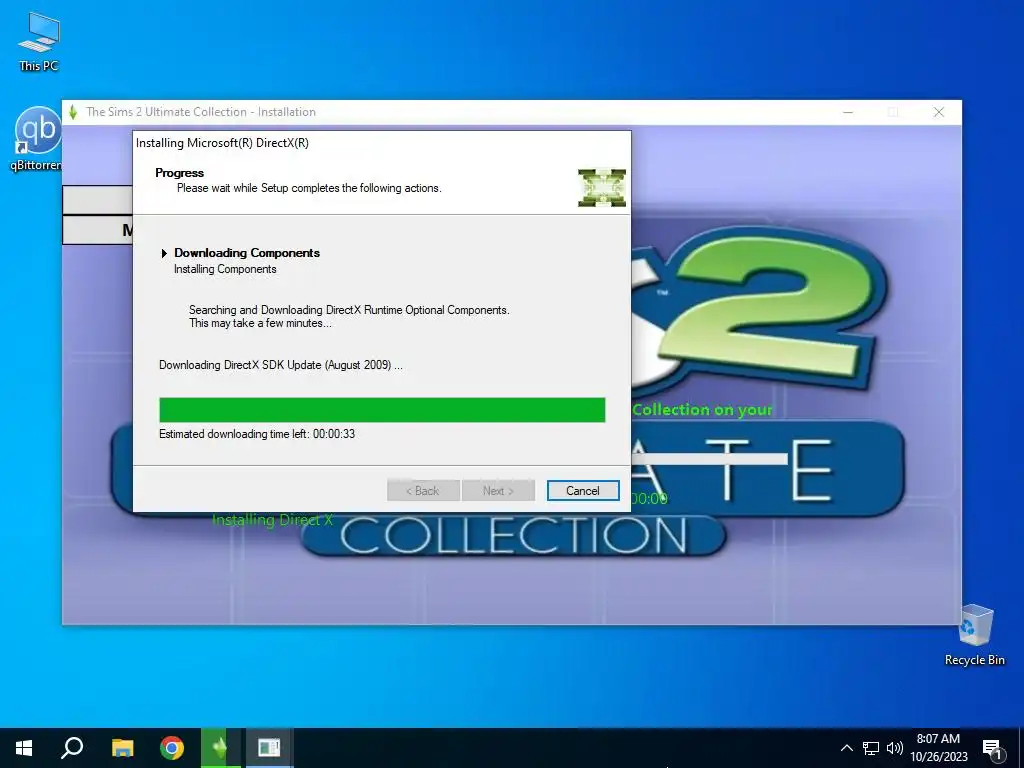Switch to DirectX setup taskbar icon
This screenshot has height=768, width=1024.
click(x=269, y=748)
